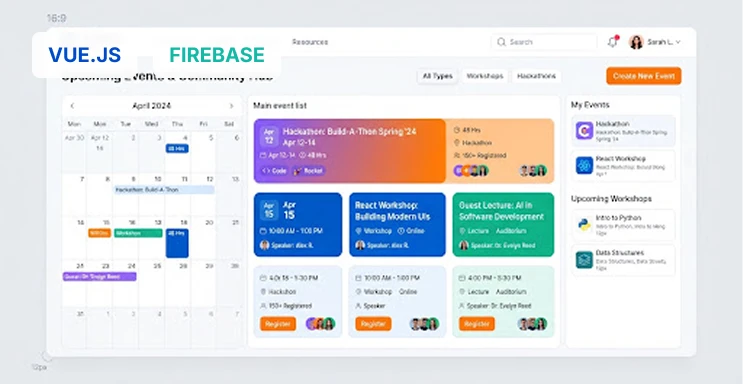The height and width of the screenshot is (384, 743).
Task: Select the Workshops filter tab
Action: pos(485,76)
